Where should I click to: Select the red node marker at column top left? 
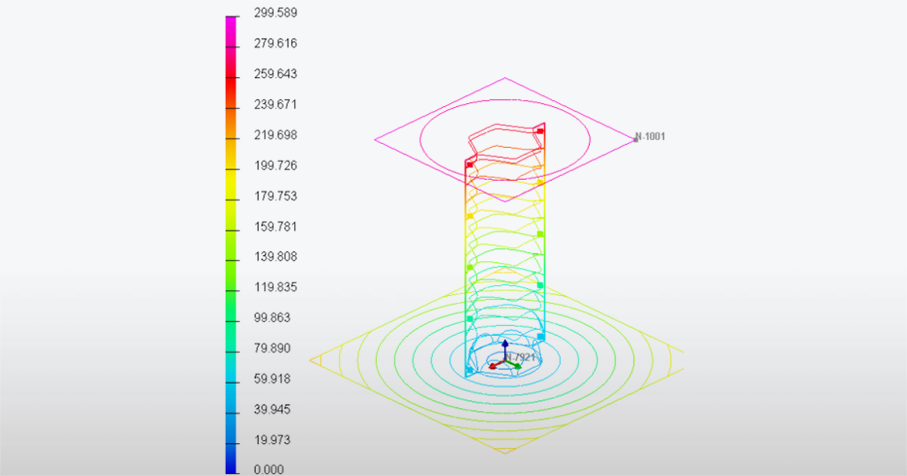pyautogui.click(x=469, y=164)
